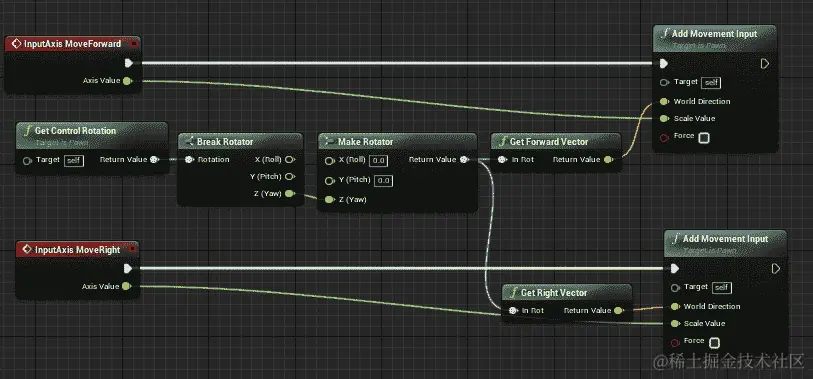Screen dimensions: 813x379
Task: Click In Rot pin on Get Right Vector
Action: point(513,311)
